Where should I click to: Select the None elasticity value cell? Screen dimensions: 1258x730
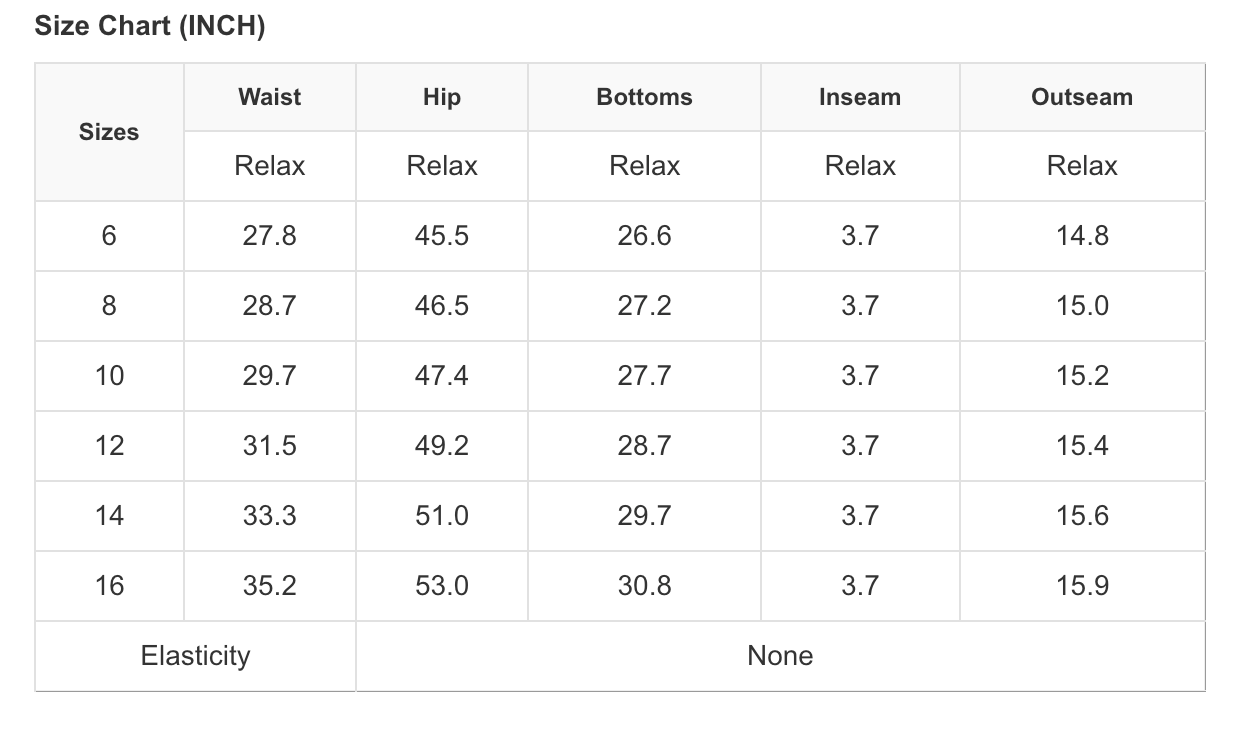click(x=780, y=656)
